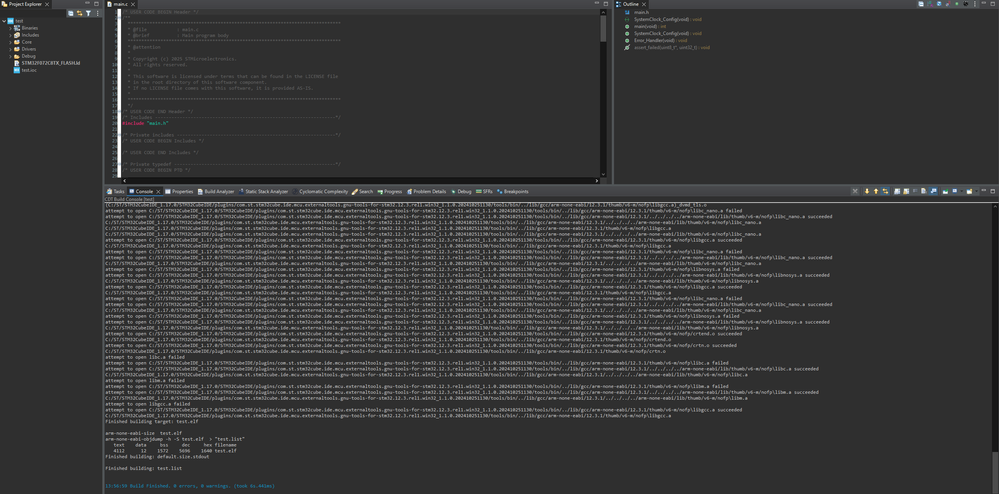Screen dimensions: 999x494
Task: Toggle Hide Static Members in Outline
Action: [x=947, y=4]
